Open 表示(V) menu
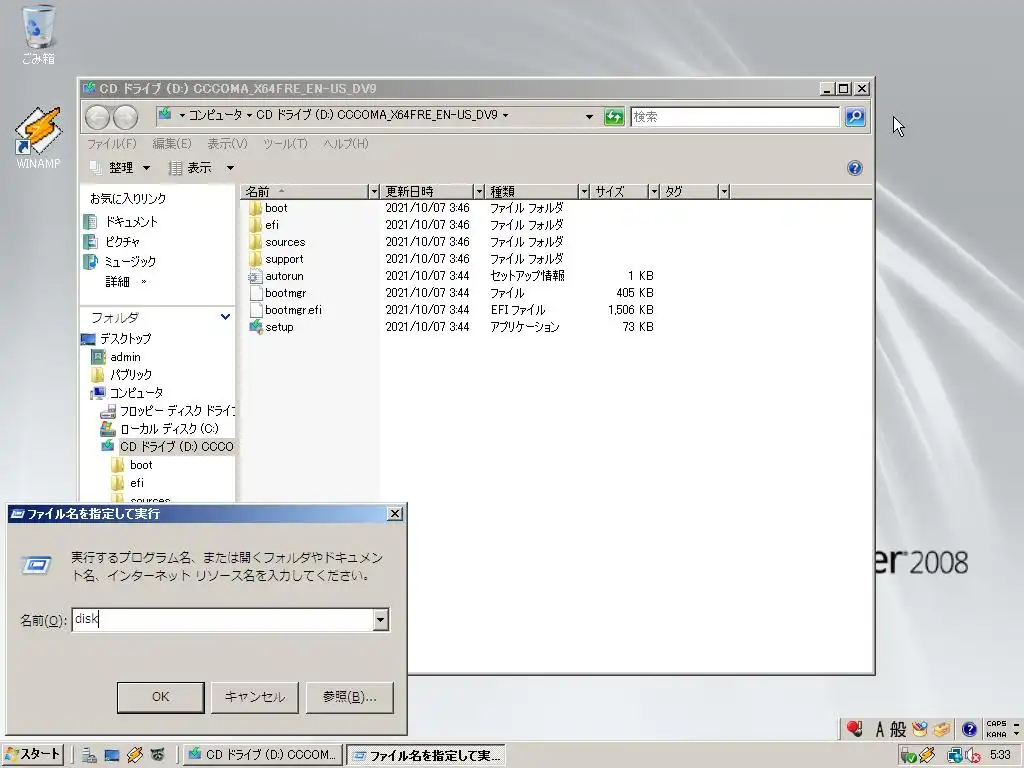The image size is (1024, 768). tap(227, 144)
